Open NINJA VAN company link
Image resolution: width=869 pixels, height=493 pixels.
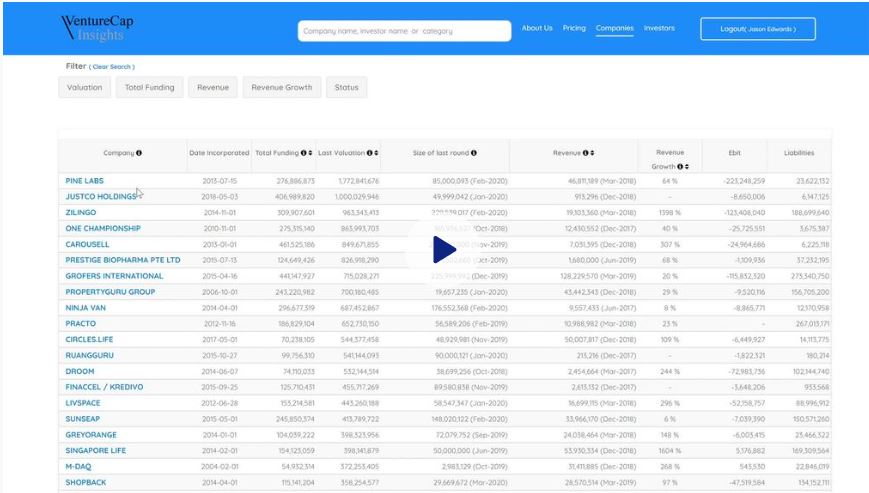[85, 308]
